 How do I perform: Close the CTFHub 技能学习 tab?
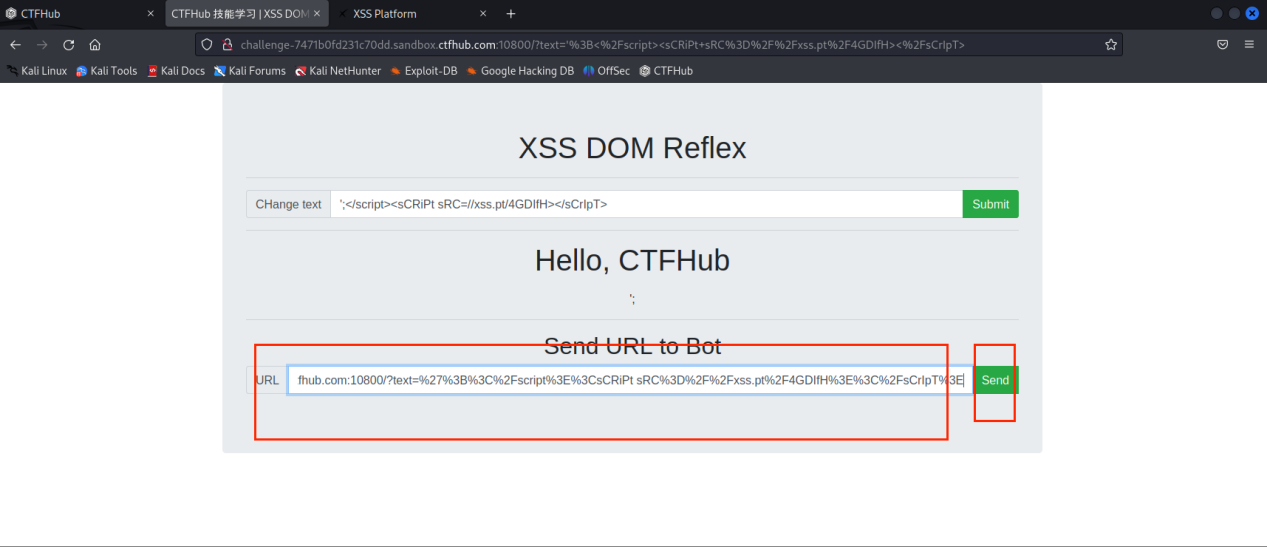coord(317,14)
